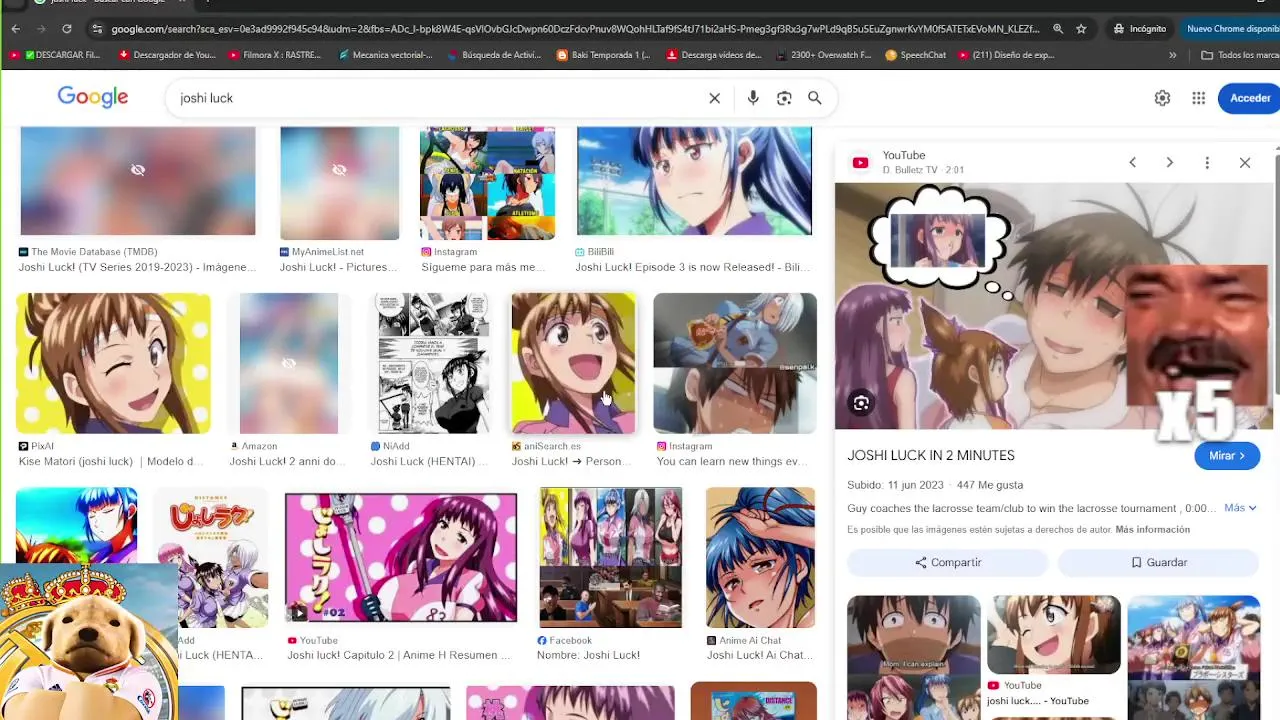Click YouTube source icon in preview panel

[860, 162]
